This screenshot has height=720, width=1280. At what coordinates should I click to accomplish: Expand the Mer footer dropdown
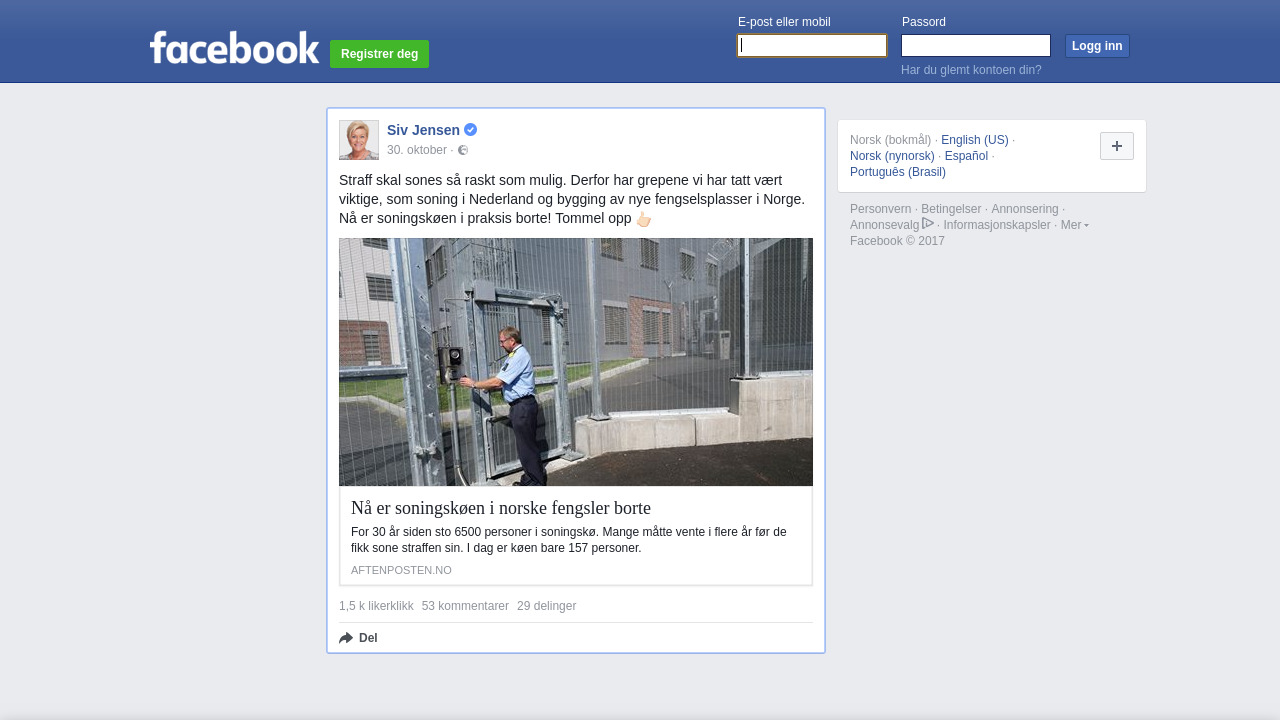click(x=1074, y=225)
